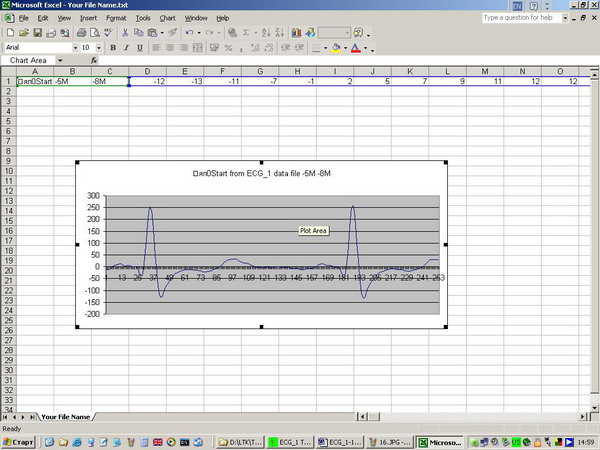Open Font Color palette dropdown arrow
This screenshot has height=450, width=600.
365,48
